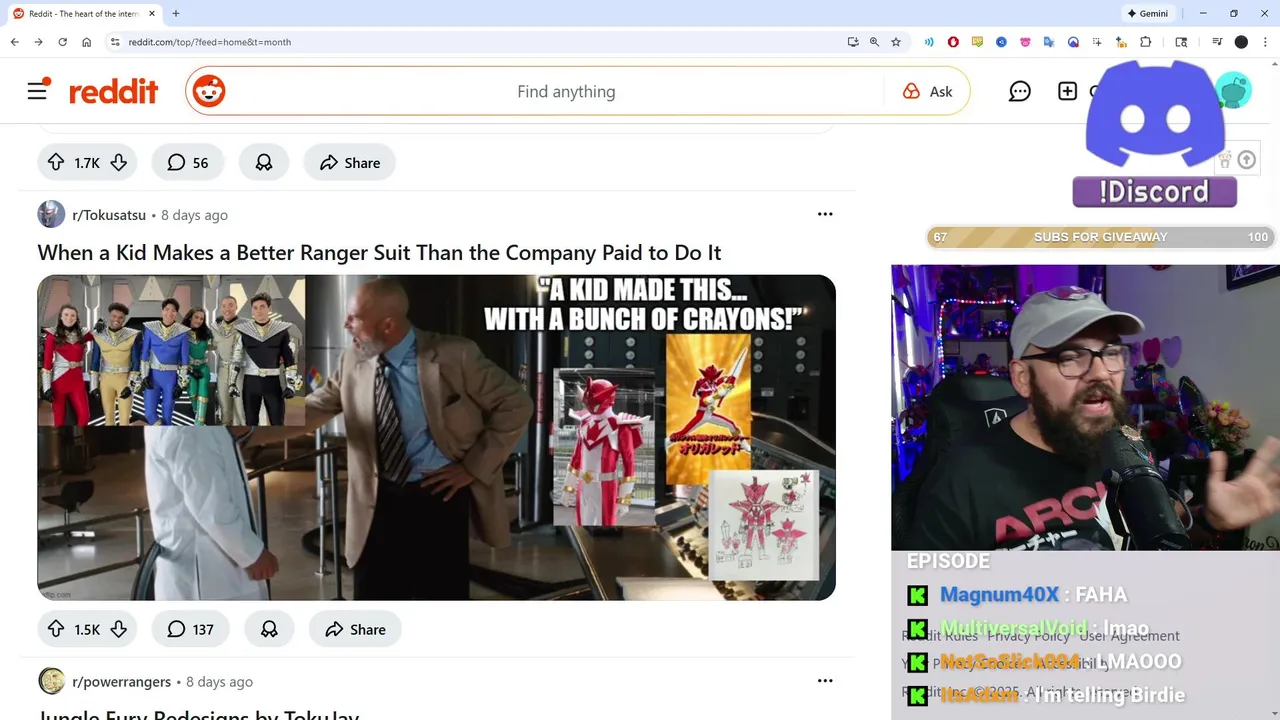
Task: Upvote the Tokusatsu post with 1.5K votes
Action: 56,629
